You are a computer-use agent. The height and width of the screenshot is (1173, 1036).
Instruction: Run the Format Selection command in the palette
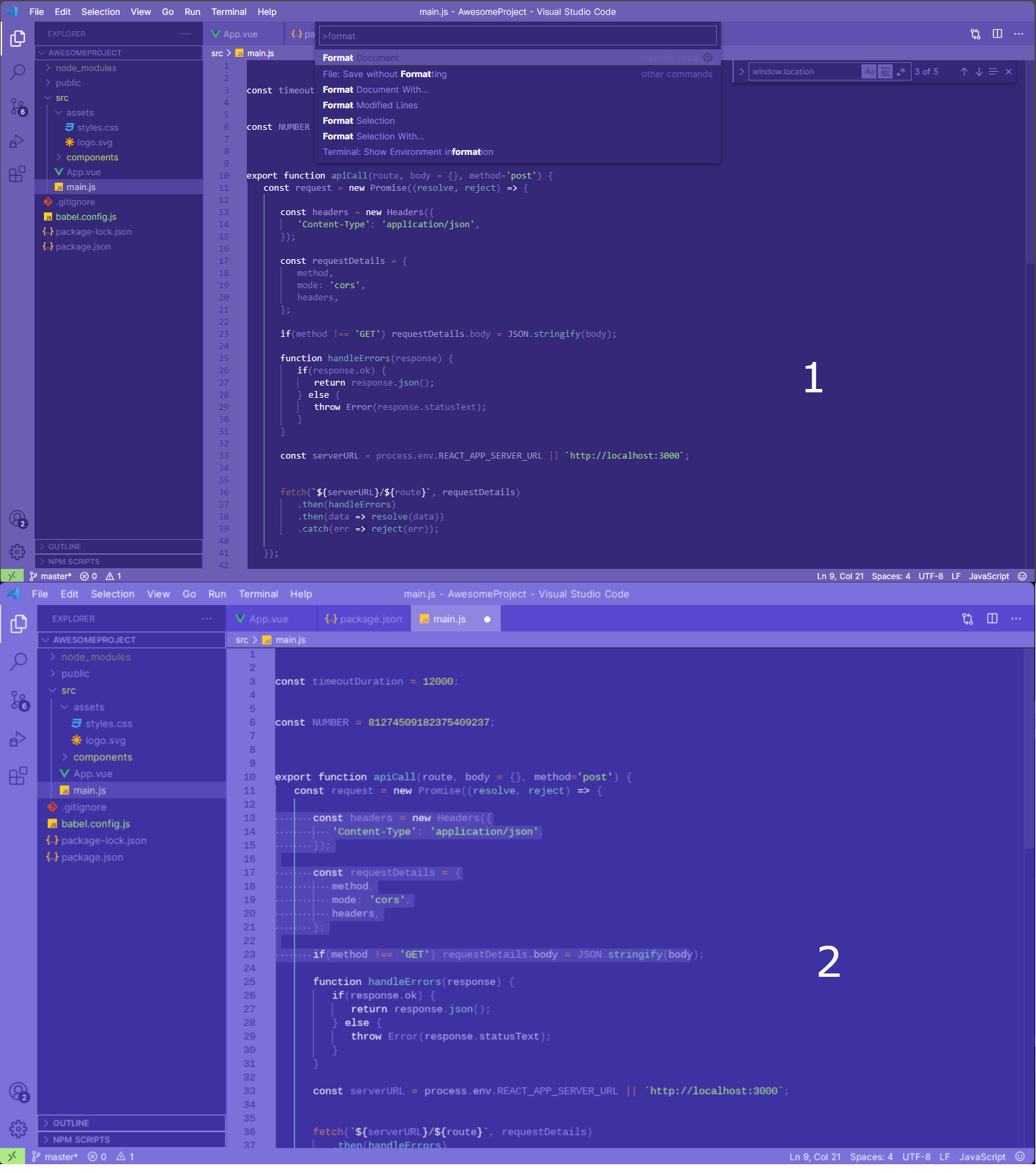(x=518, y=120)
